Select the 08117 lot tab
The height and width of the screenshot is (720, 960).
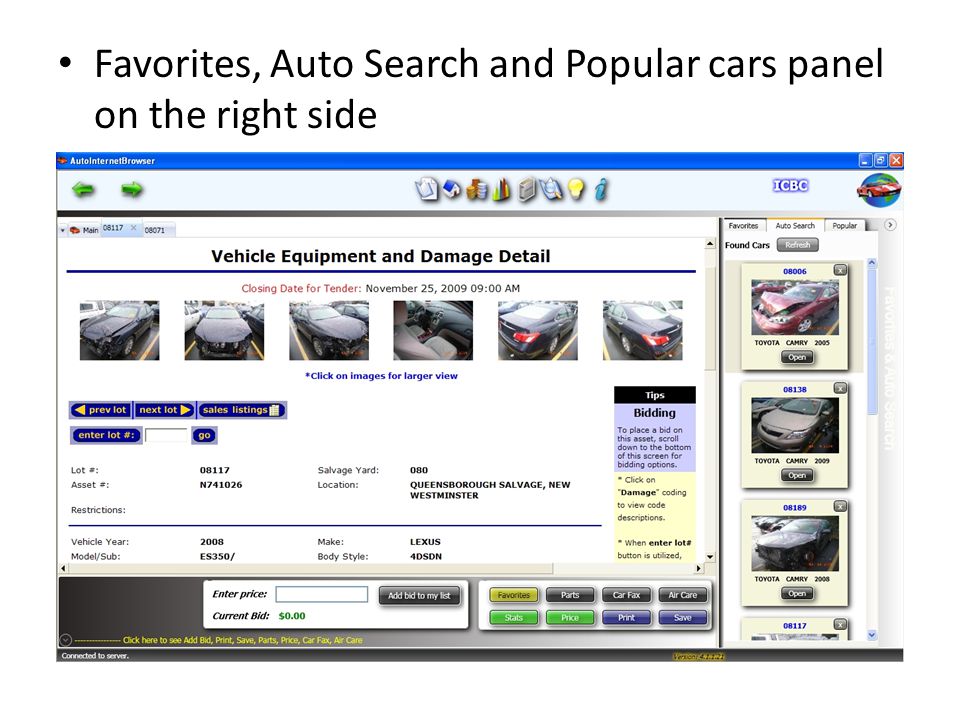(113, 228)
